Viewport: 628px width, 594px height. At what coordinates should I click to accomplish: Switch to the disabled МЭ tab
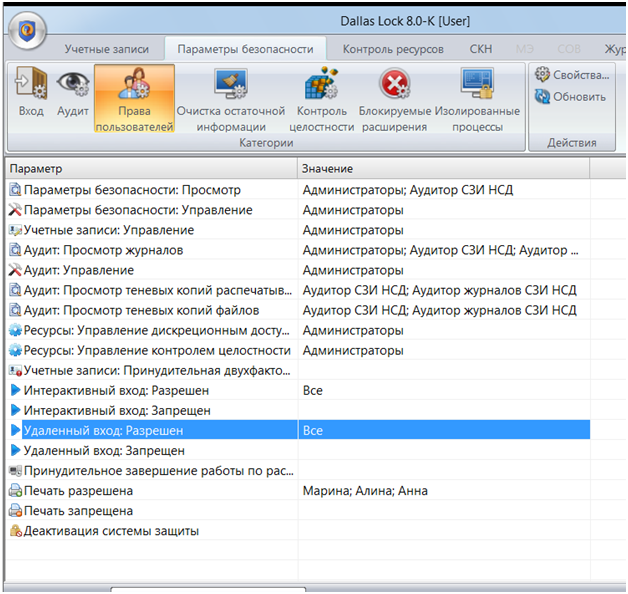tap(525, 49)
